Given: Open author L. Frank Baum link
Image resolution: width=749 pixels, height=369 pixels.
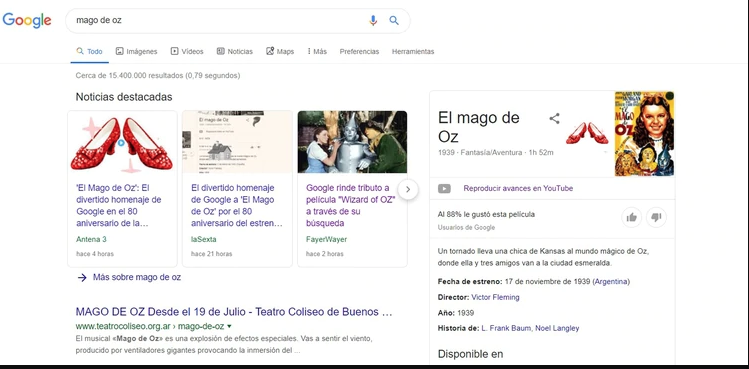Looking at the screenshot, I should coord(506,328).
